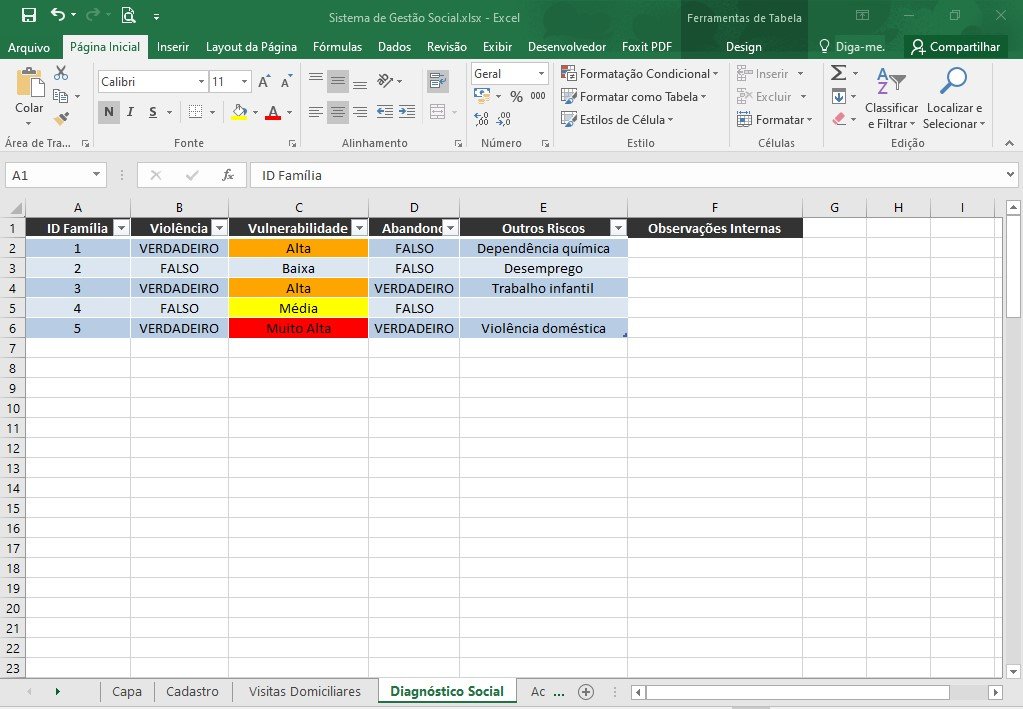Align text to top
The image size is (1023, 709).
[316, 80]
